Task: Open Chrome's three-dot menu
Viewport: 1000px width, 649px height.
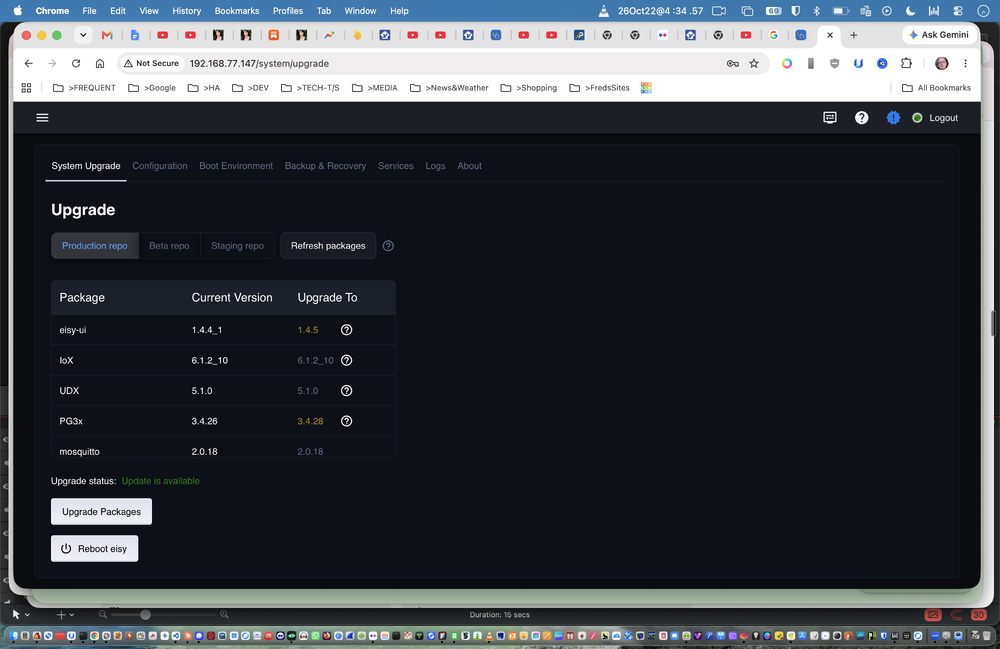Action: (x=965, y=63)
